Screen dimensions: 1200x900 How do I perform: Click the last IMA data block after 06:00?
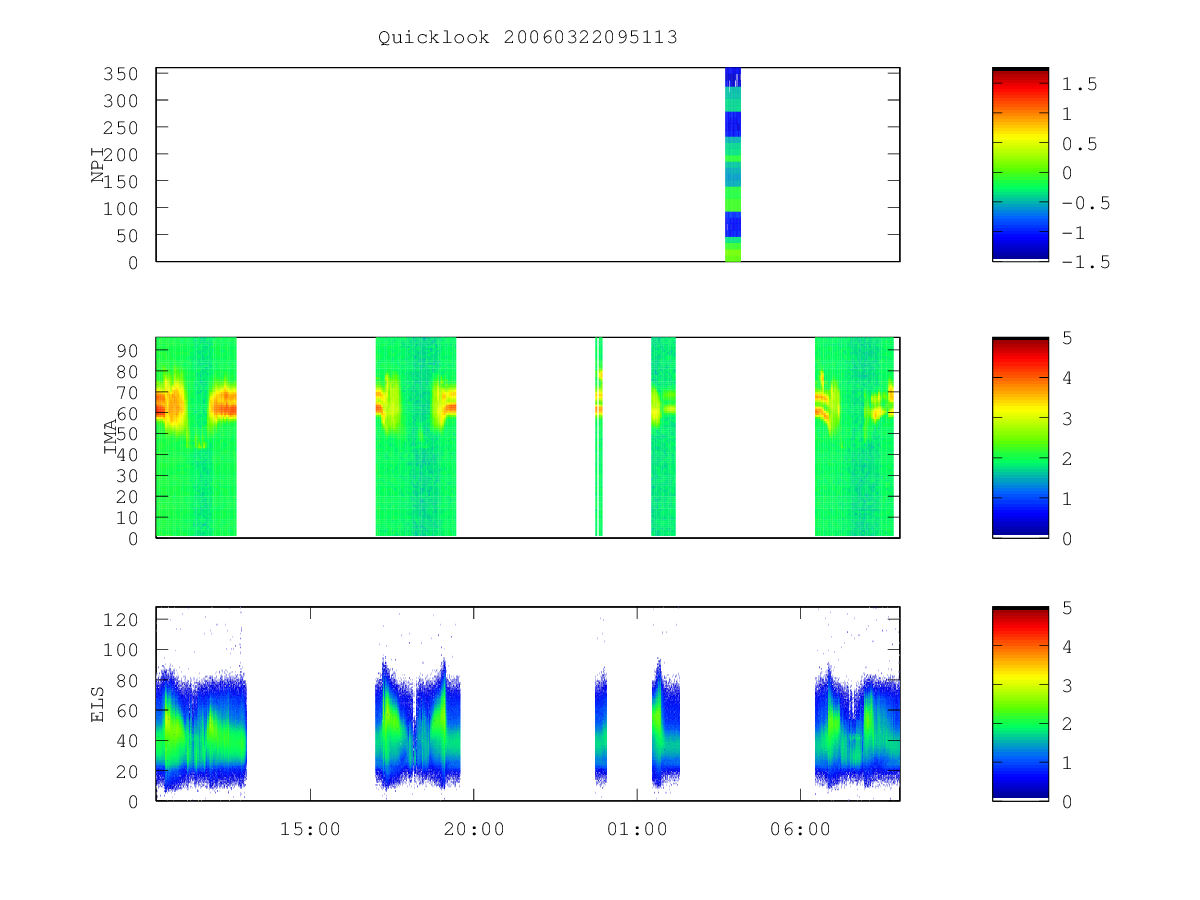(854, 437)
